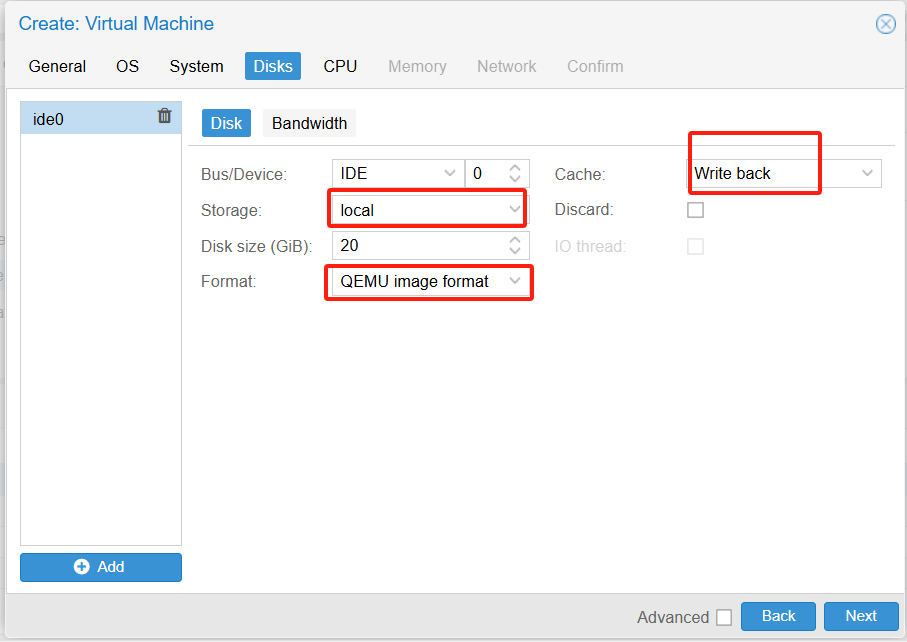Open the OS tab
This screenshot has width=907, height=642.
click(x=127, y=67)
